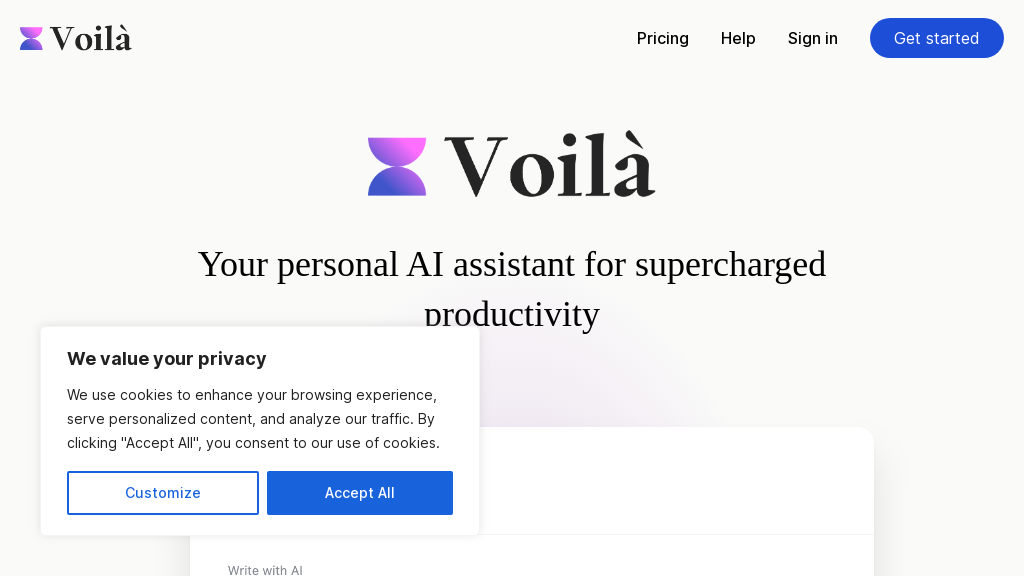Open the Pricing page
The width and height of the screenshot is (1024, 576).
click(662, 38)
